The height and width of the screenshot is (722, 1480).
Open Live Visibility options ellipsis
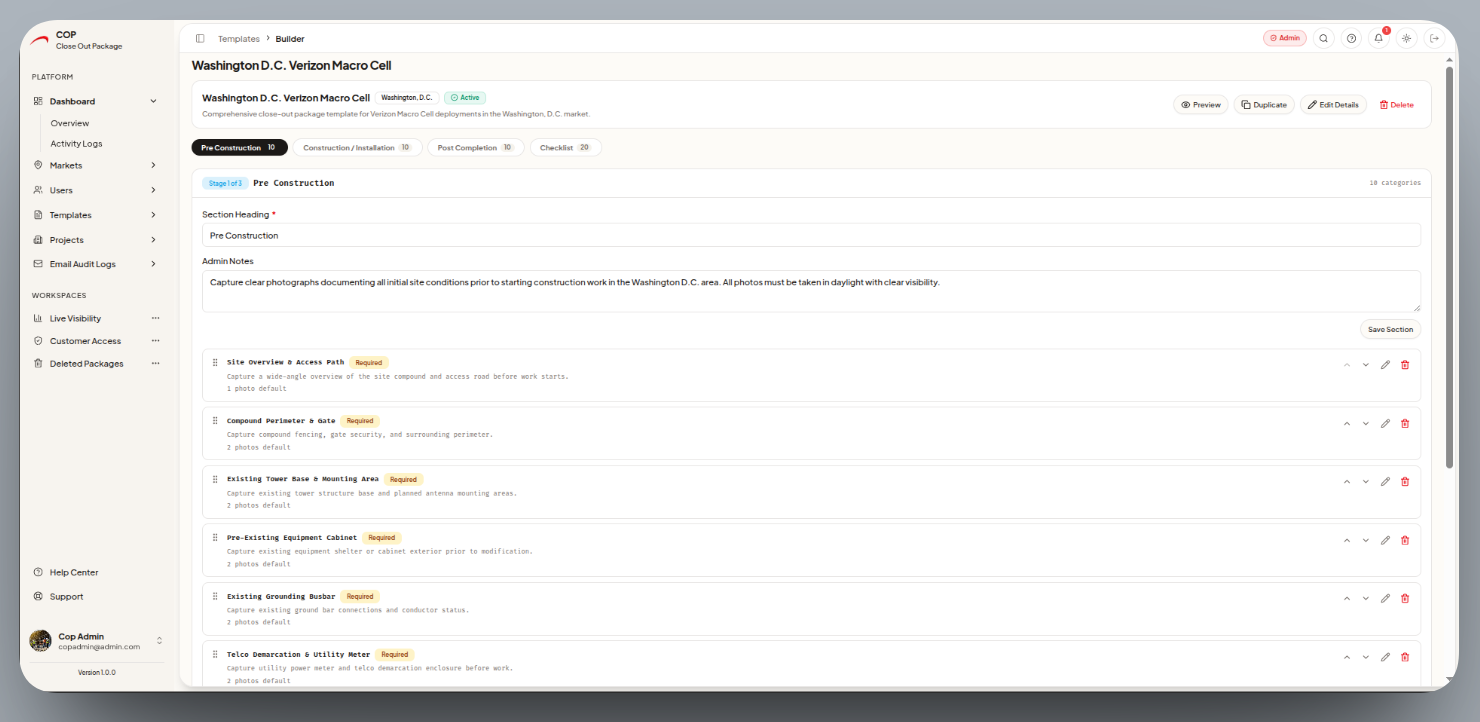click(x=155, y=318)
